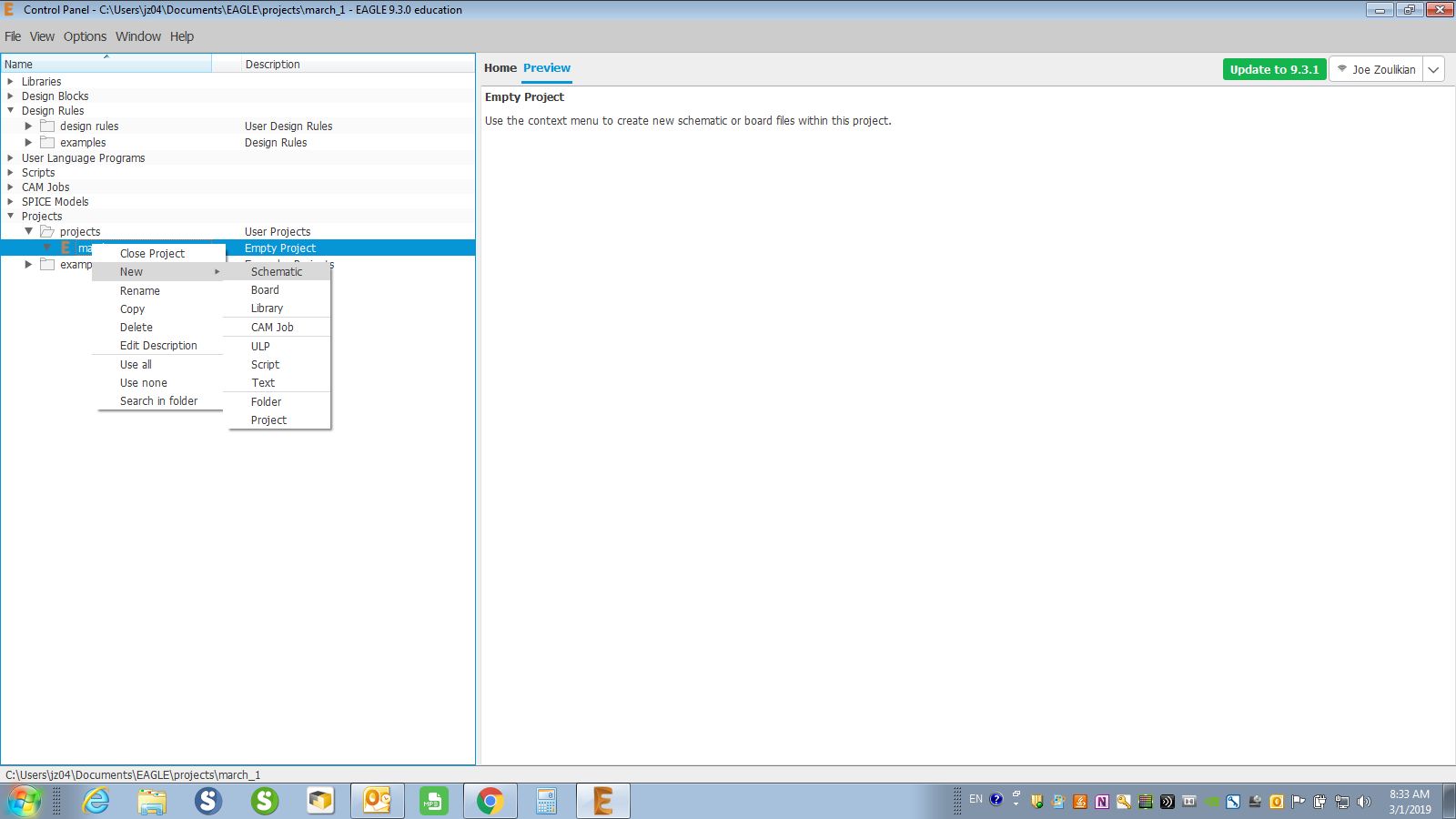Open the user account dropdown chevron
1456x819 pixels.
pos(1433,69)
